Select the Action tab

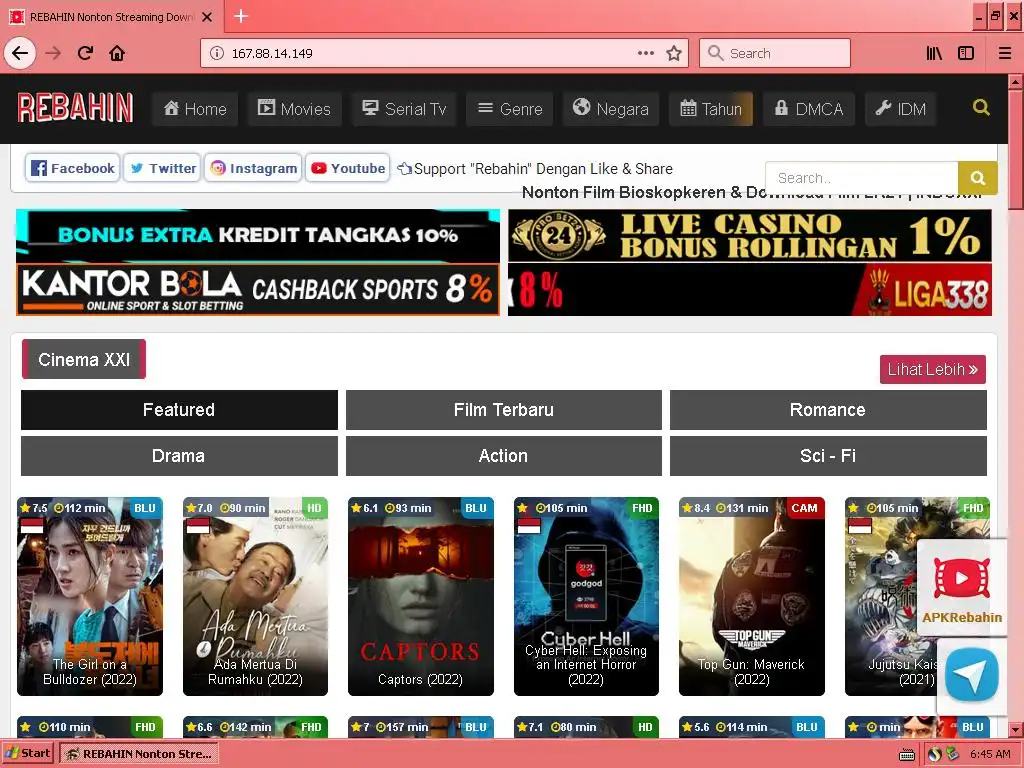tap(504, 456)
